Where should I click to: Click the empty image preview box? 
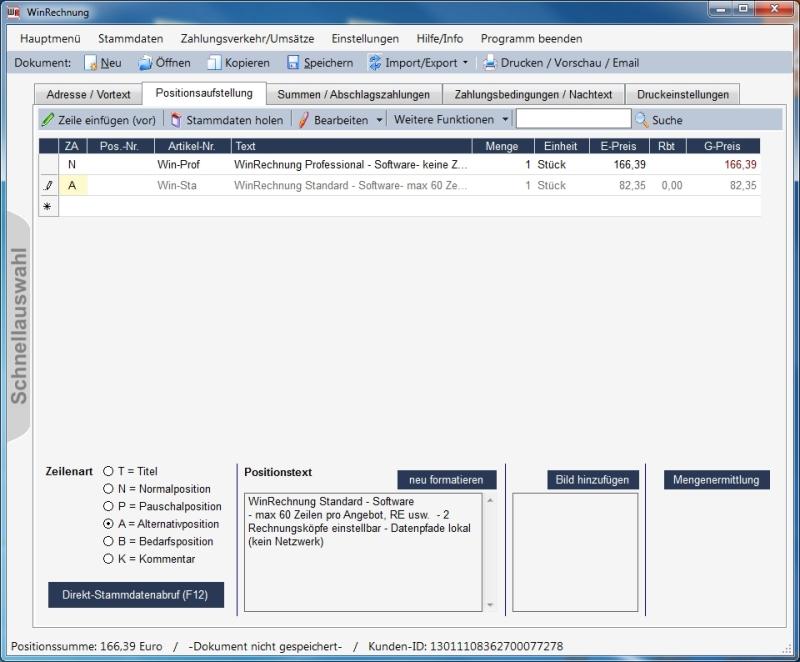point(575,552)
